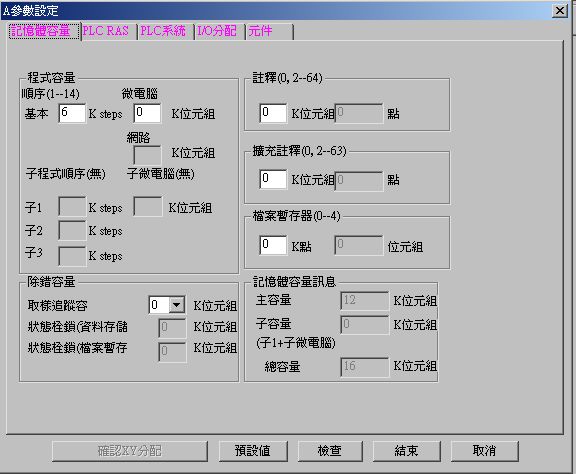Click the 網路 K位元組 field

147,155
